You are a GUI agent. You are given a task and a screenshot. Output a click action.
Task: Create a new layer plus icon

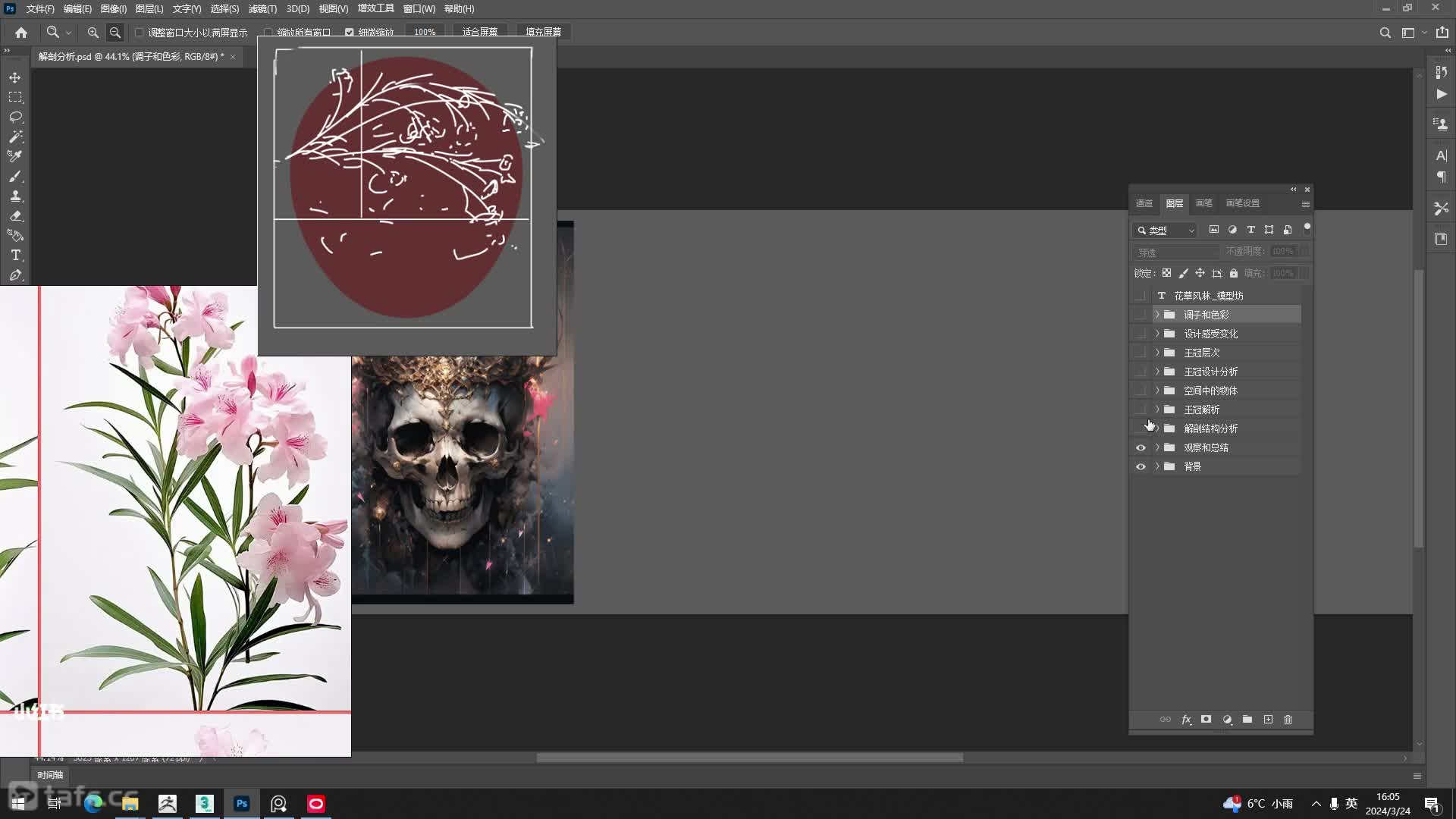coord(1268,720)
